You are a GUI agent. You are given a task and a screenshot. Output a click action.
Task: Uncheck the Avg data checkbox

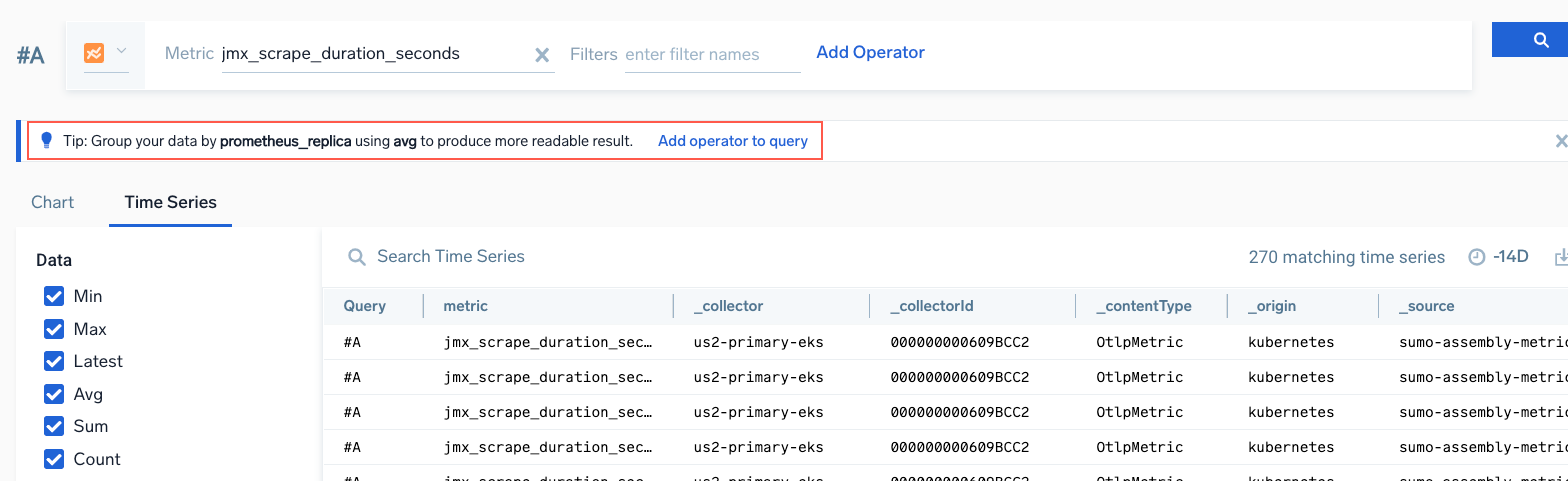[54, 394]
